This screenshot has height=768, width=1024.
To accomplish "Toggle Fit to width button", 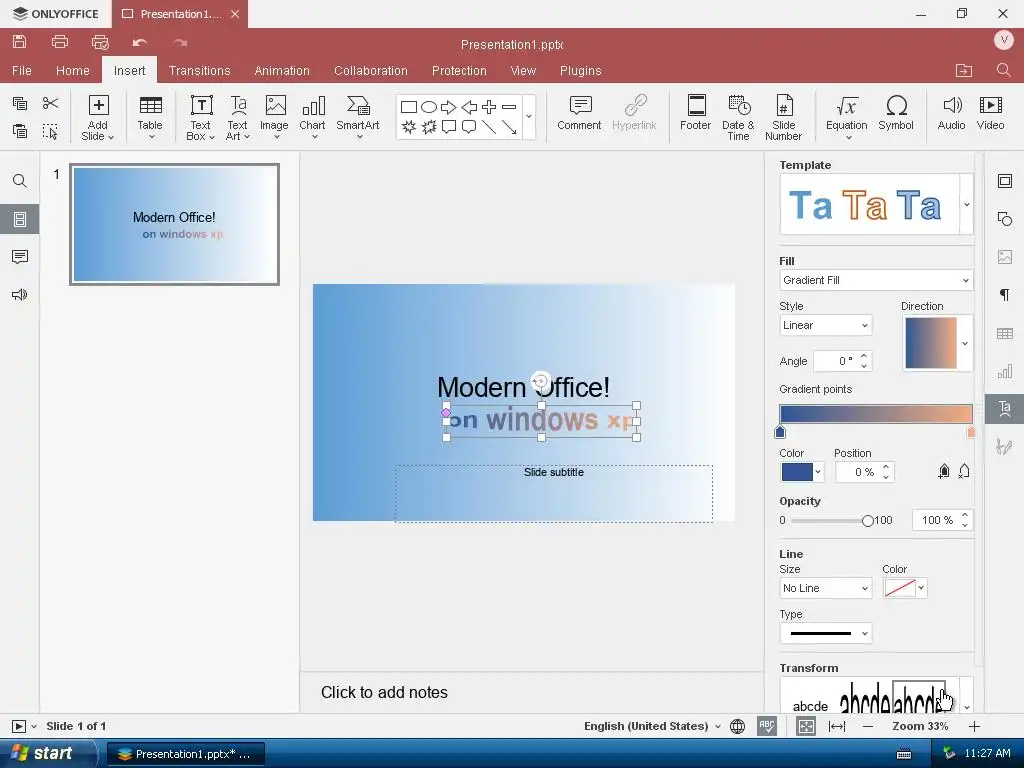I will pyautogui.click(x=837, y=726).
